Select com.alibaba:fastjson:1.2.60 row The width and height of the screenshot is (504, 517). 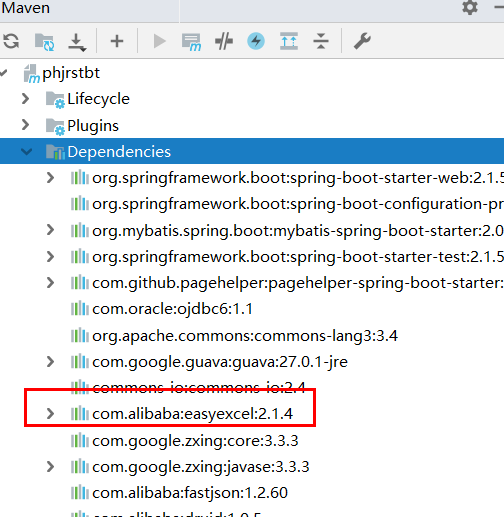click(252, 493)
